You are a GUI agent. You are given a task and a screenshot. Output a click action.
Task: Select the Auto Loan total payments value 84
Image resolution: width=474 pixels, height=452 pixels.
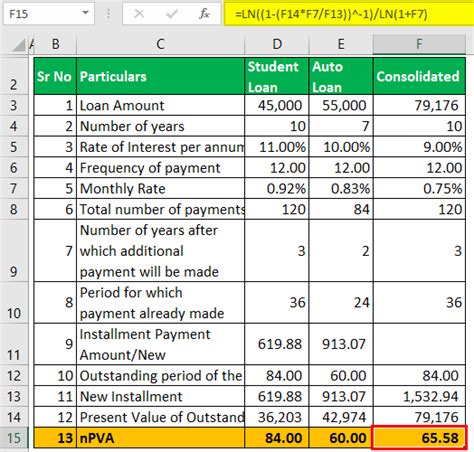[x=341, y=209]
